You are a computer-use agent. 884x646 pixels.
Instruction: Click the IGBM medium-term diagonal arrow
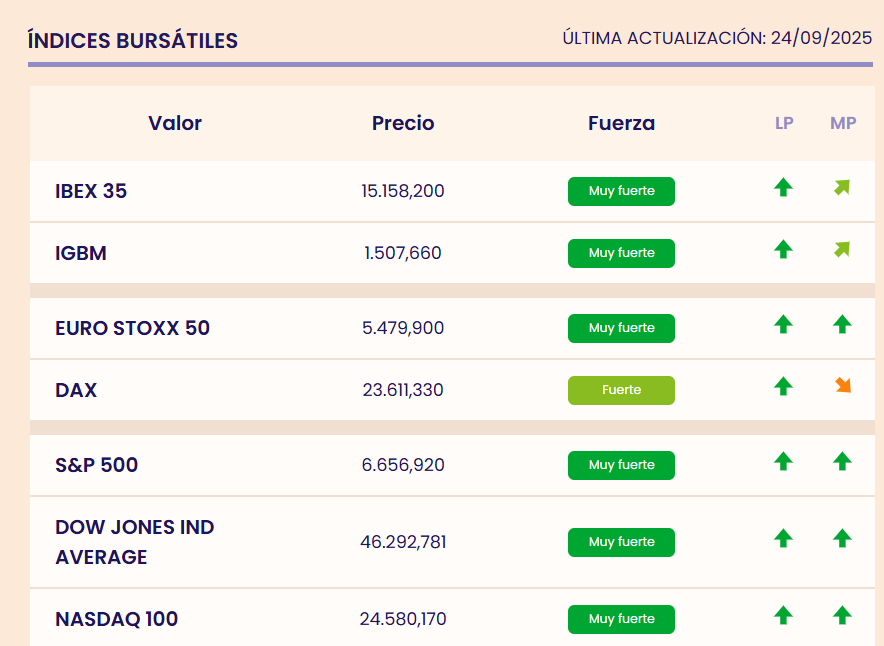(x=842, y=249)
